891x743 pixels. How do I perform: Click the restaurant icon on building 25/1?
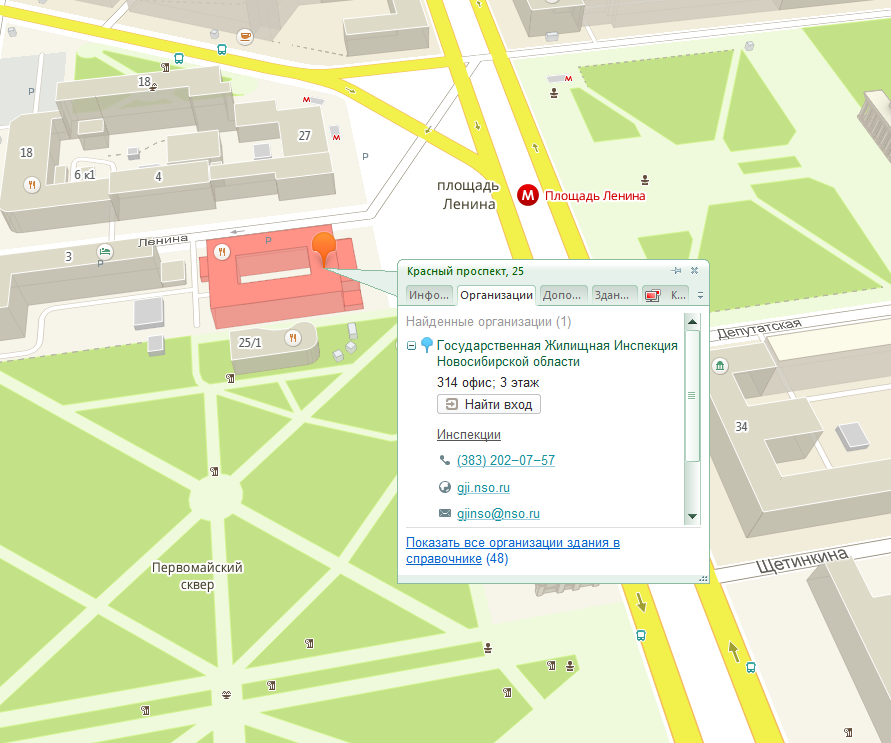click(293, 338)
